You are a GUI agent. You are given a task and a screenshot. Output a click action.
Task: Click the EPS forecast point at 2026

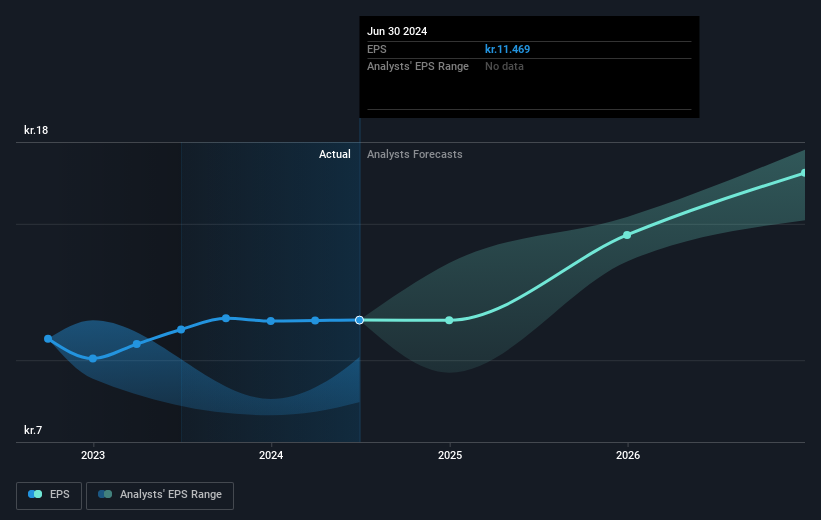(x=627, y=235)
